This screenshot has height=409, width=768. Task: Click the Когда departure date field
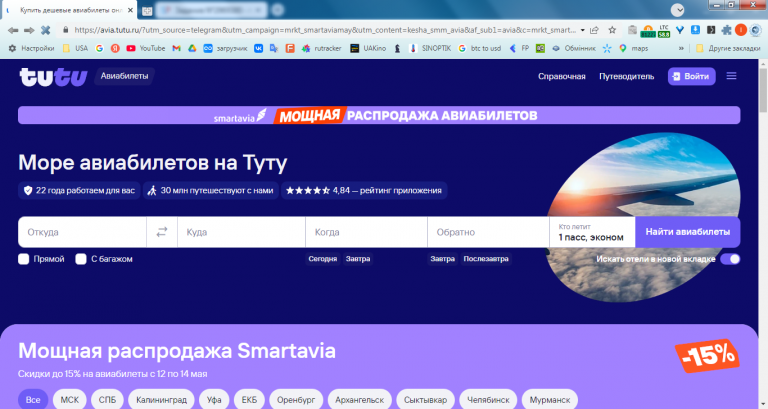[366, 232]
